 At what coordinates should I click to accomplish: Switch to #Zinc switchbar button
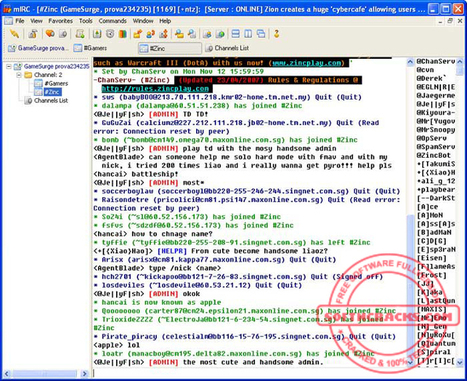tap(170, 48)
